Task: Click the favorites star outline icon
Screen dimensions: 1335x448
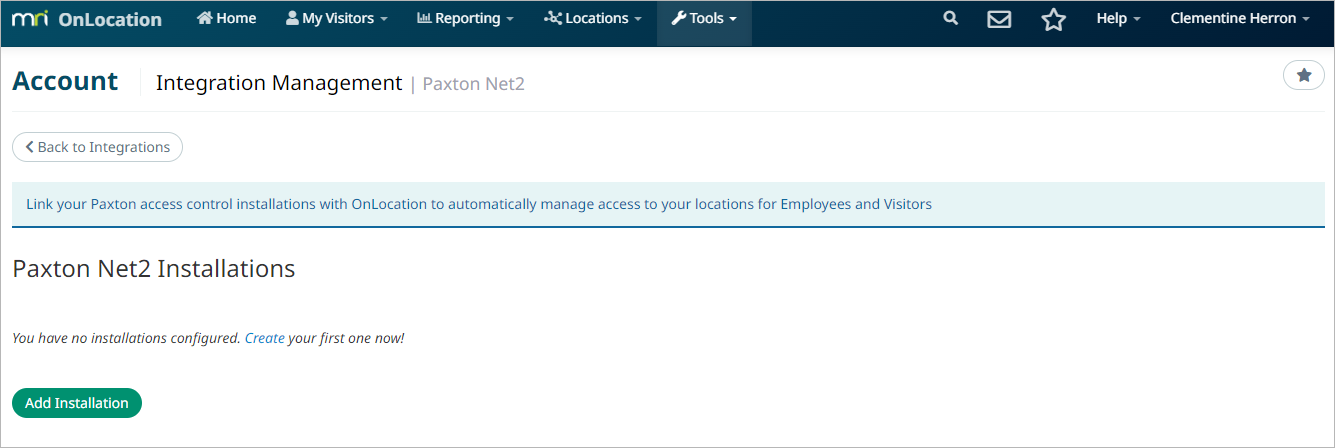Action: (1053, 19)
